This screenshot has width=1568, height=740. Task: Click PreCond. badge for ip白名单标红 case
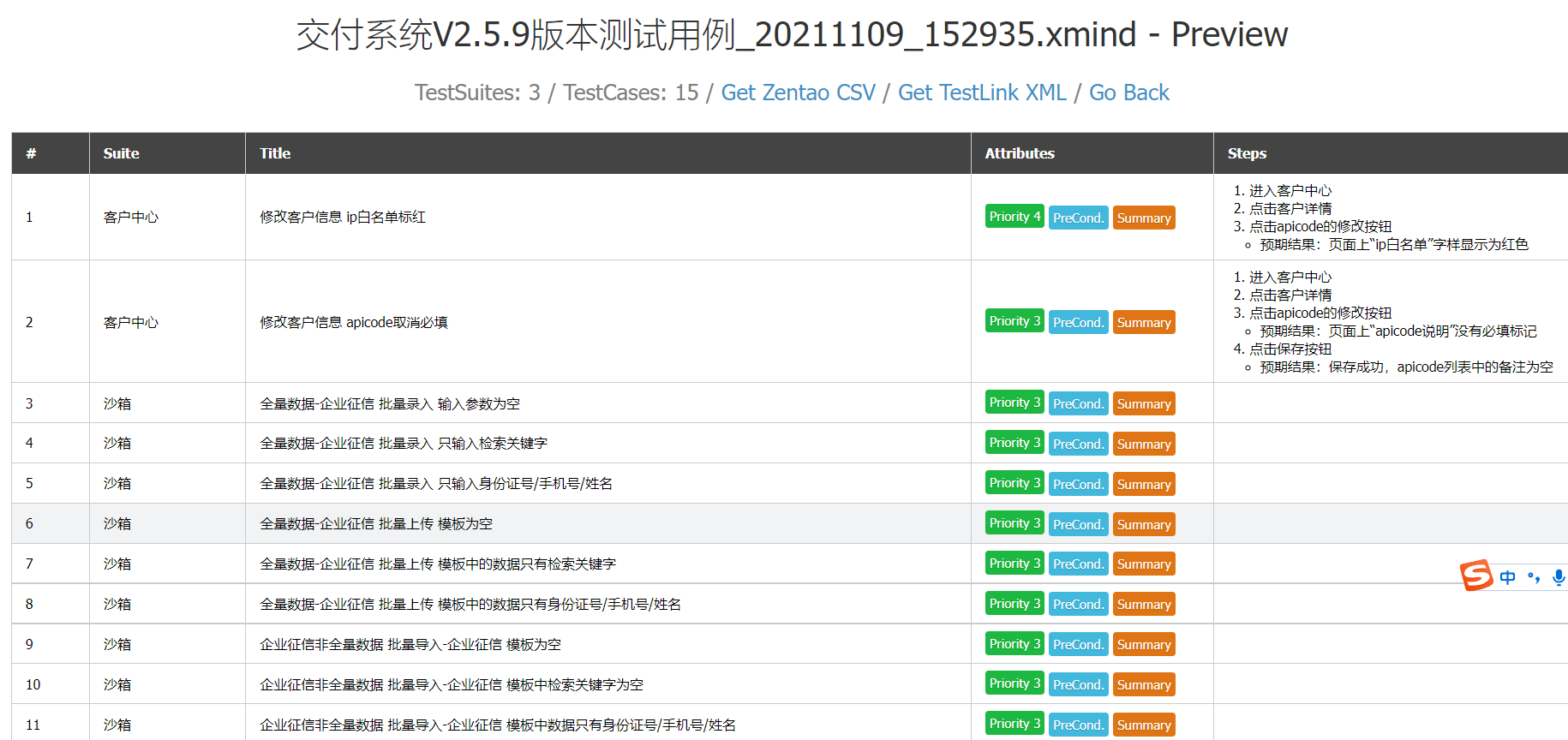click(1079, 218)
